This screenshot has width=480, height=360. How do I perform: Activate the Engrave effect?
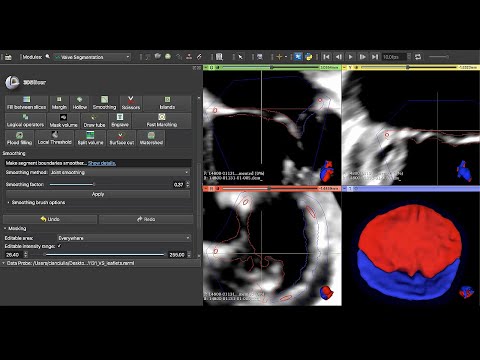pos(120,121)
